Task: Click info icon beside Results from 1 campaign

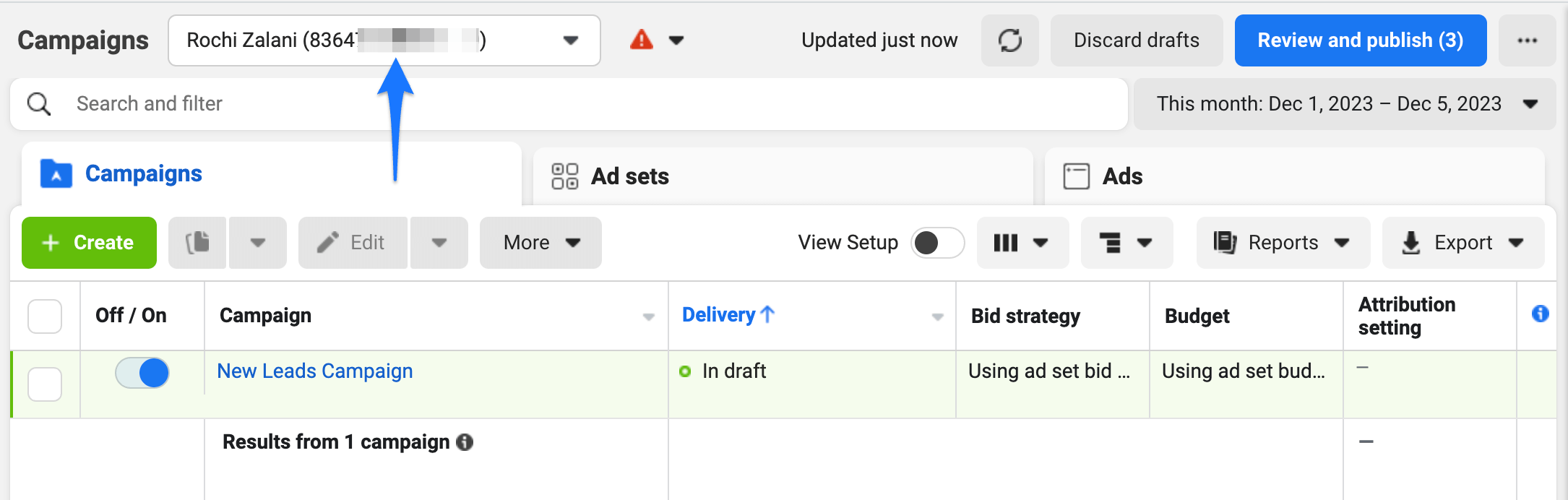Action: coord(465,442)
